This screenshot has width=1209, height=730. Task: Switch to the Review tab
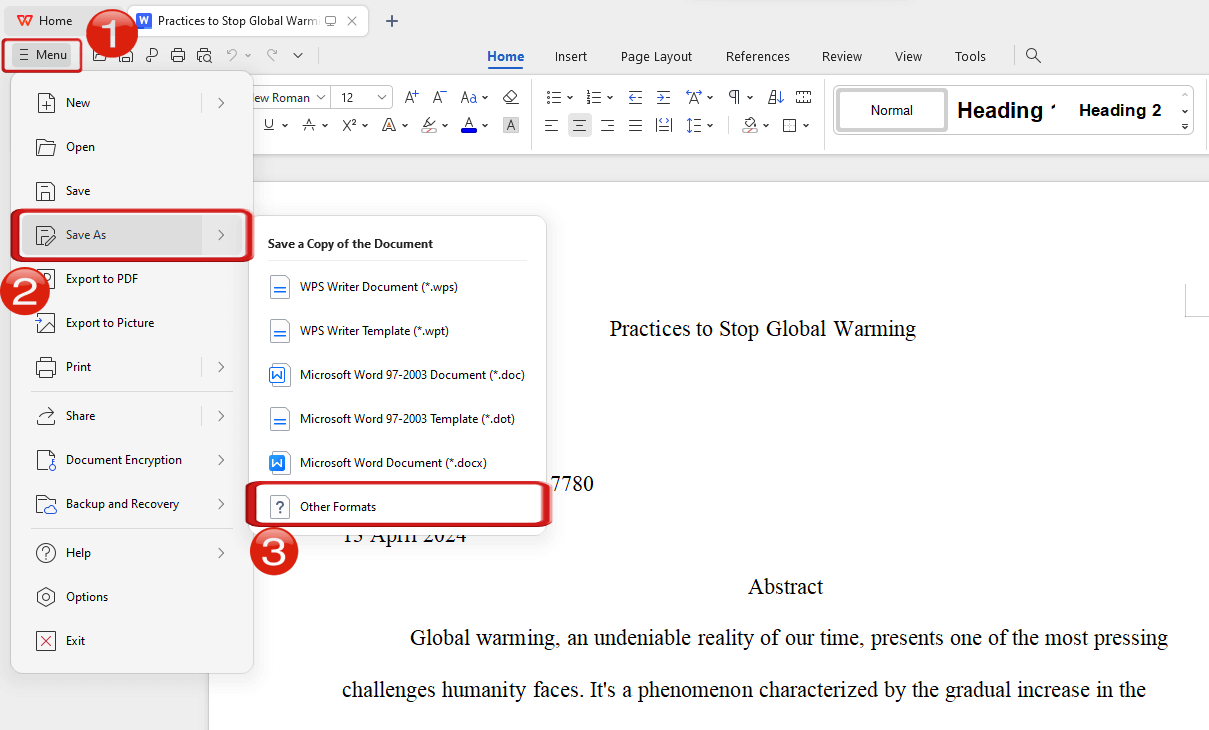(842, 56)
